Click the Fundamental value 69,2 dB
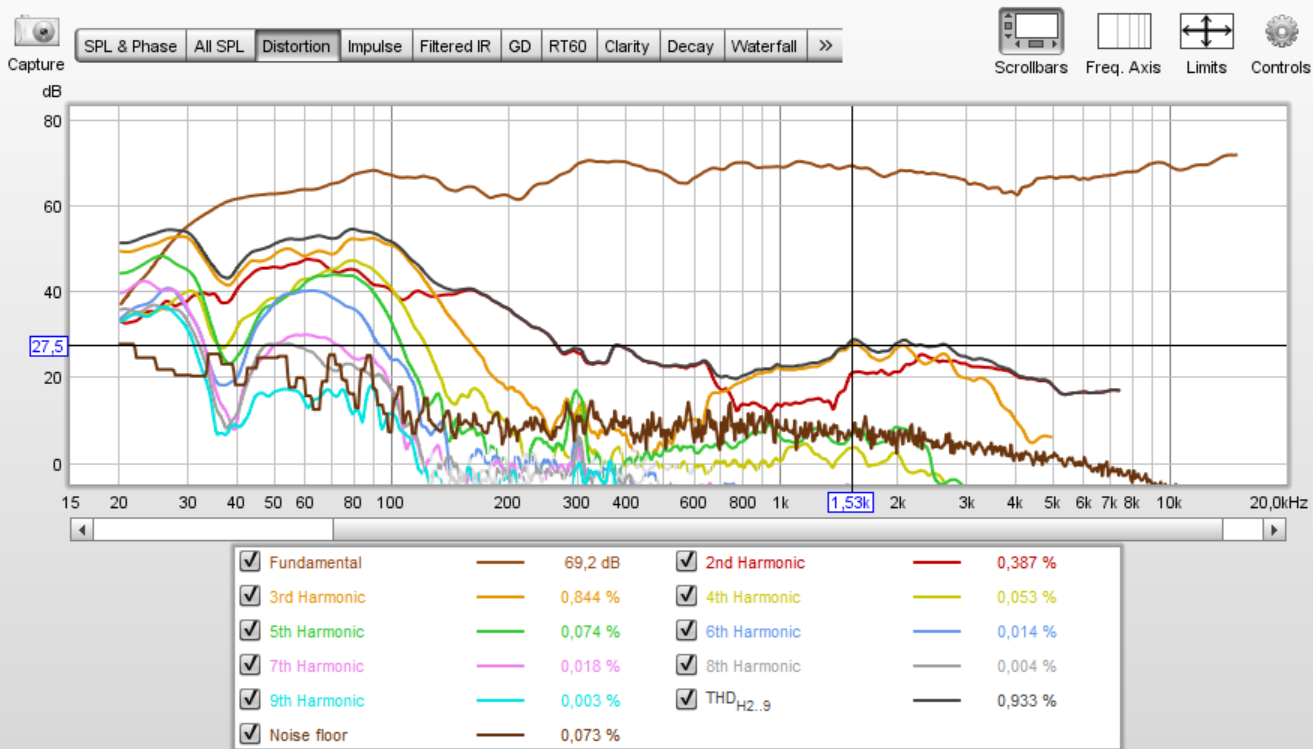The width and height of the screenshot is (1313, 749). [x=592, y=563]
